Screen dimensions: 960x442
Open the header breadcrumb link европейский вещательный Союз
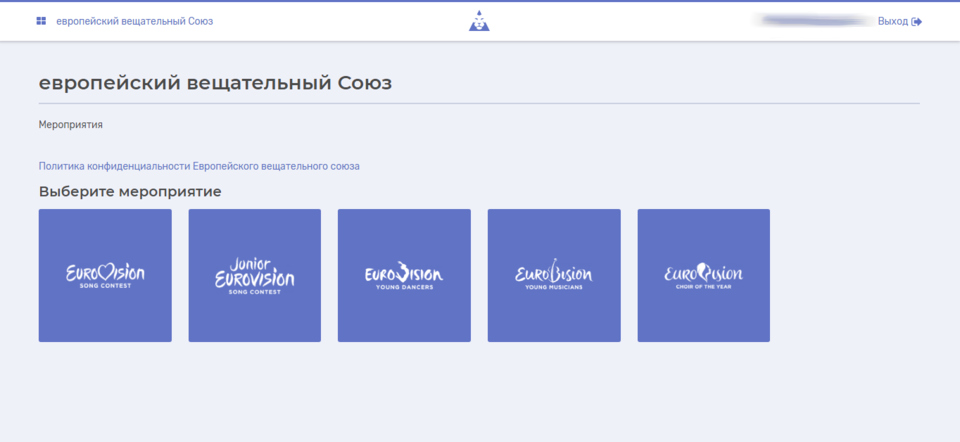(x=135, y=21)
